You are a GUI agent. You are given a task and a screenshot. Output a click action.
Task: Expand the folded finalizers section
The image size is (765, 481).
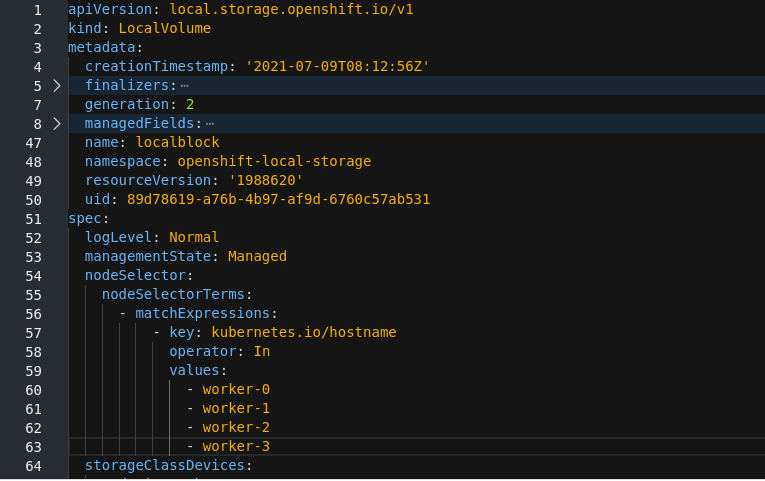[x=56, y=86]
